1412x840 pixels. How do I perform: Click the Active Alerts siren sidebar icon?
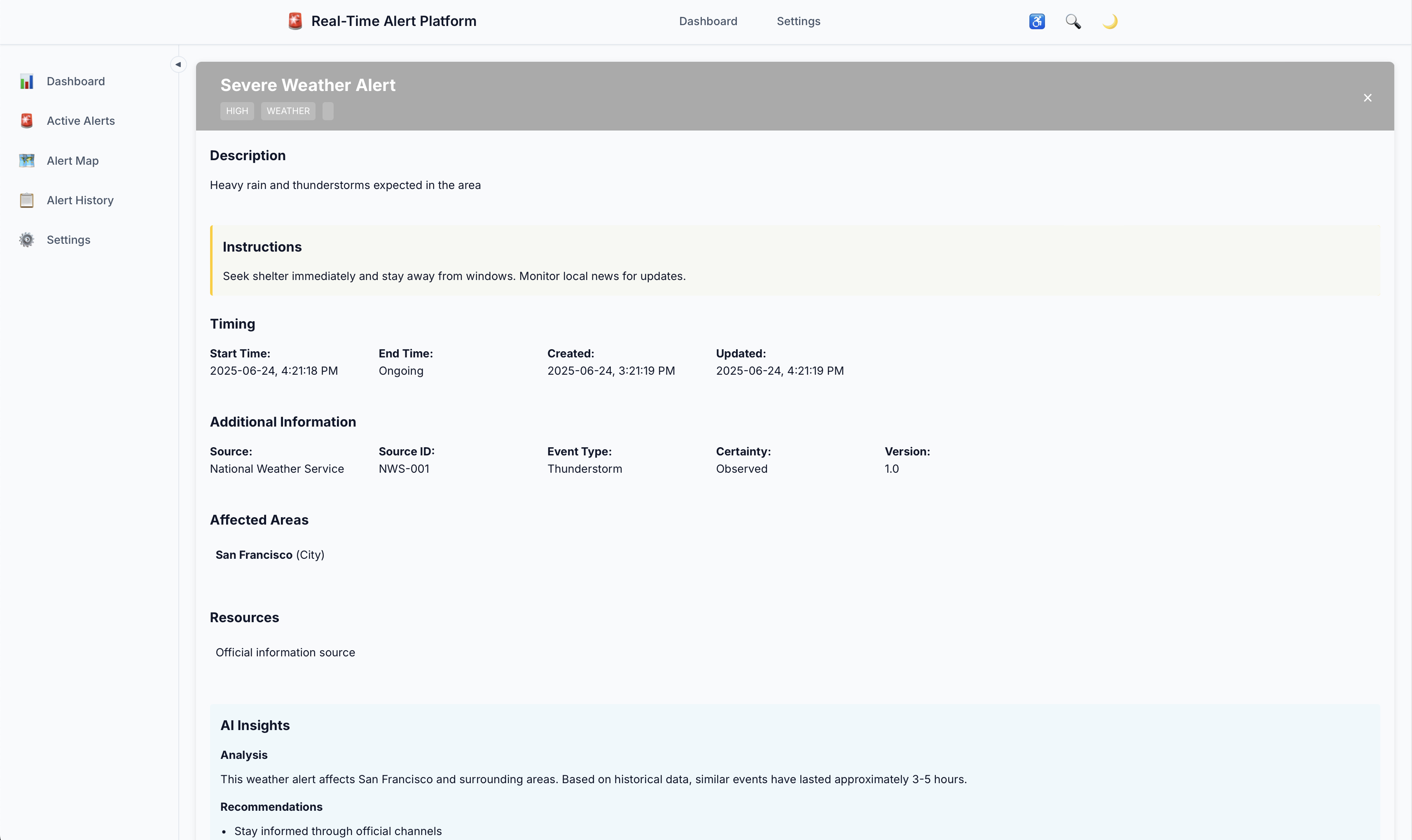click(x=27, y=121)
